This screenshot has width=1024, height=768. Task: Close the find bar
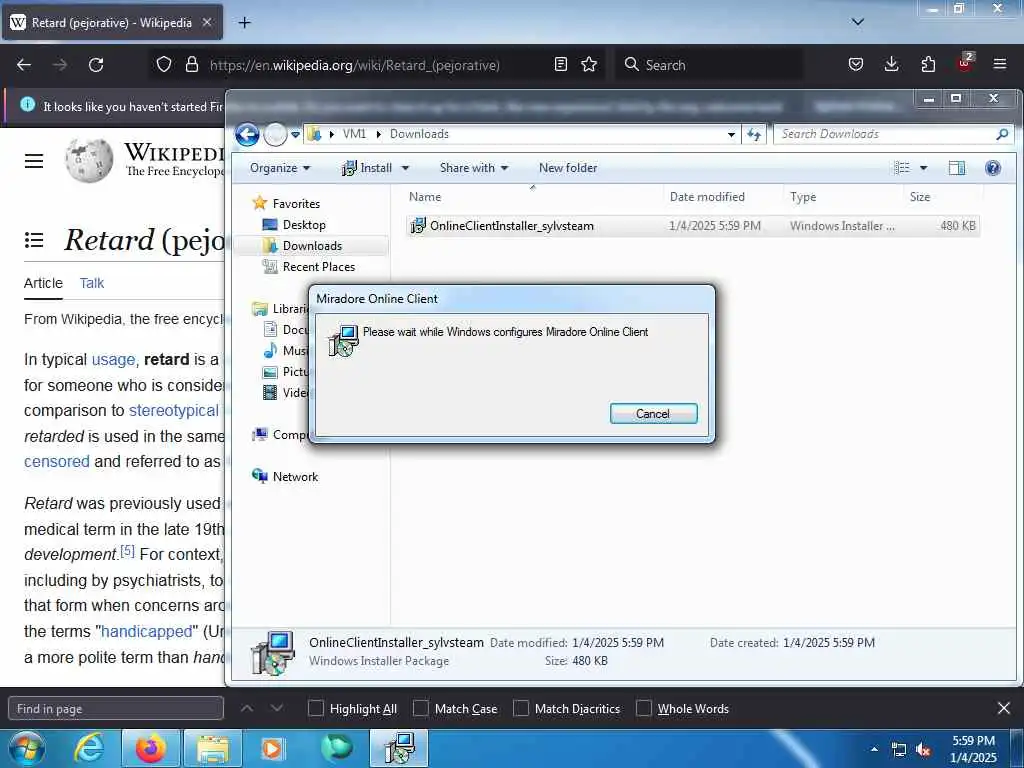pos(1004,709)
